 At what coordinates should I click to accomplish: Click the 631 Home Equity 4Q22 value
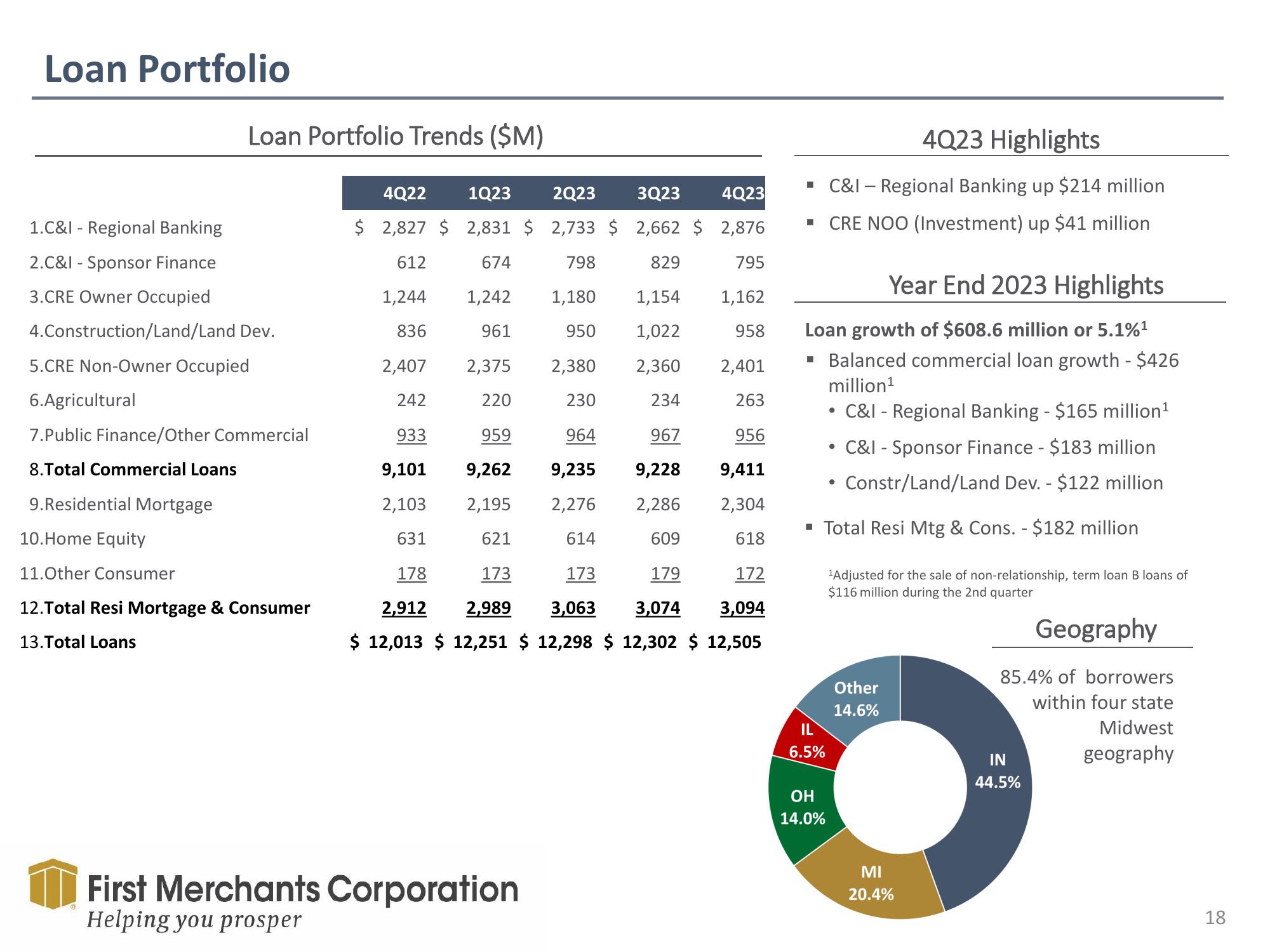[411, 539]
